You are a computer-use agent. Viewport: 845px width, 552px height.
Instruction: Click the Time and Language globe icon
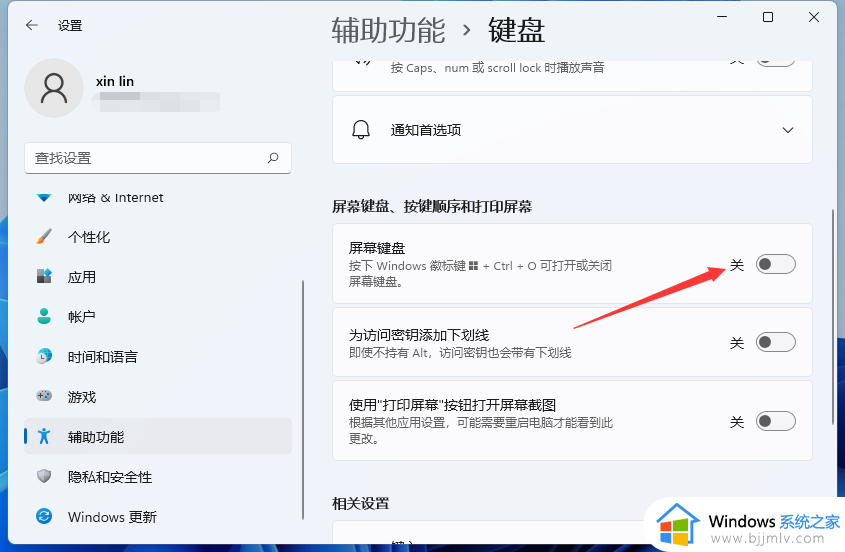[44, 356]
